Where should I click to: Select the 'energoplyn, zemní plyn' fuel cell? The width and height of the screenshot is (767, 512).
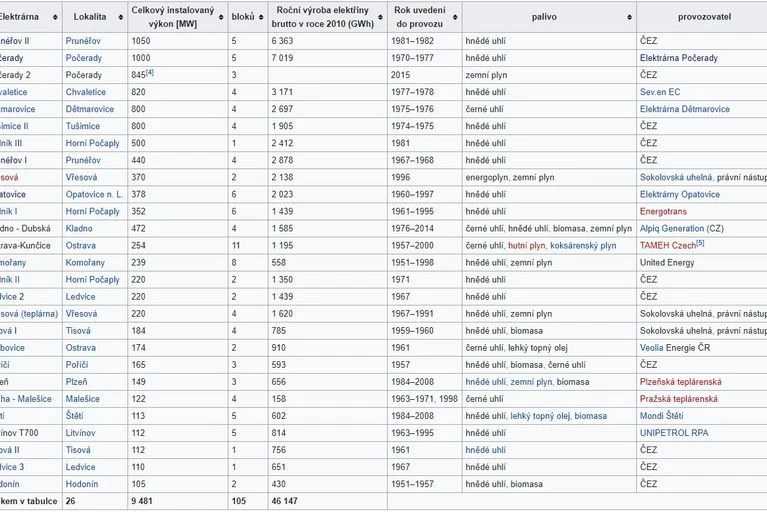[x=549, y=178]
